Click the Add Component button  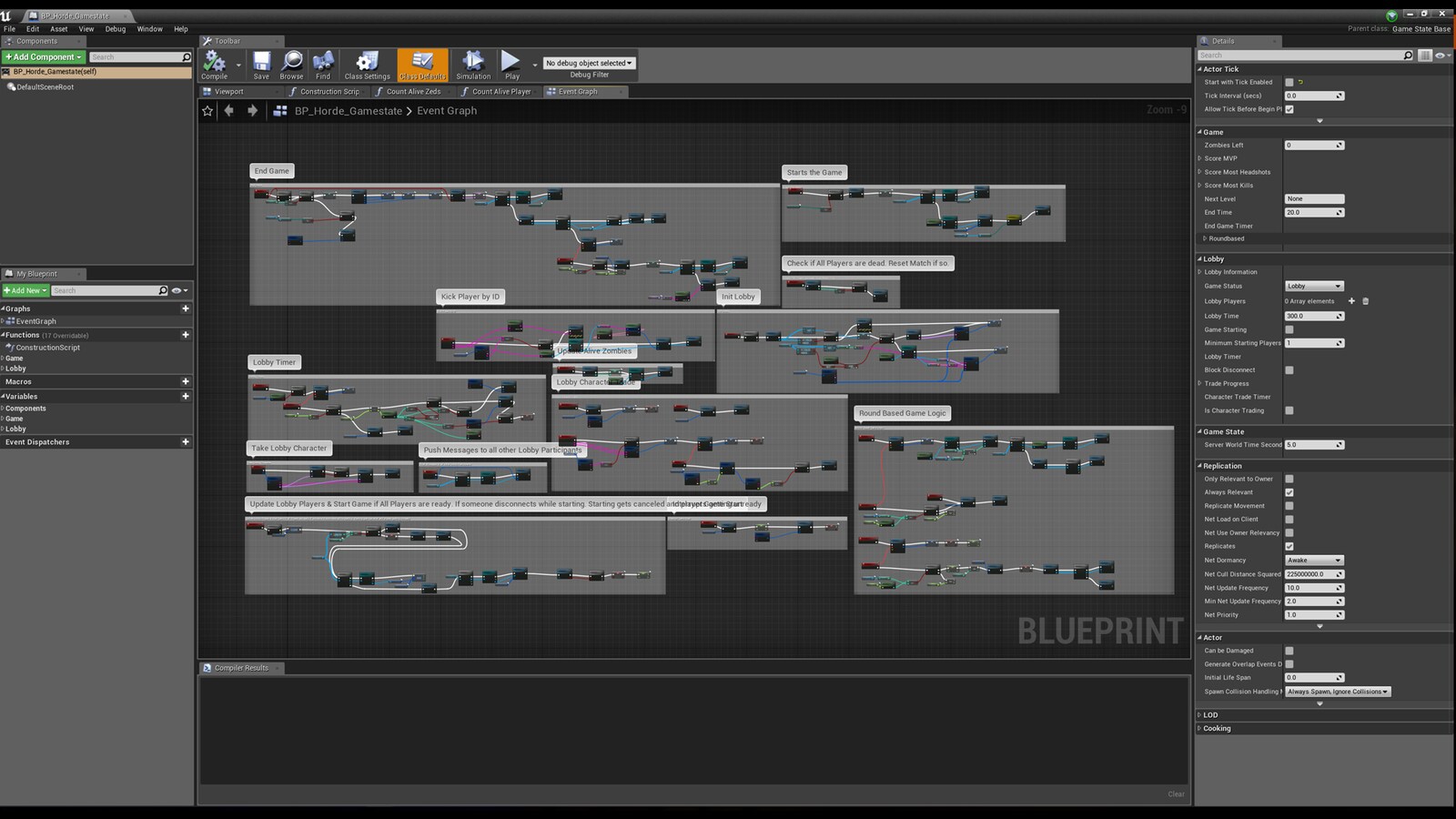pyautogui.click(x=42, y=56)
